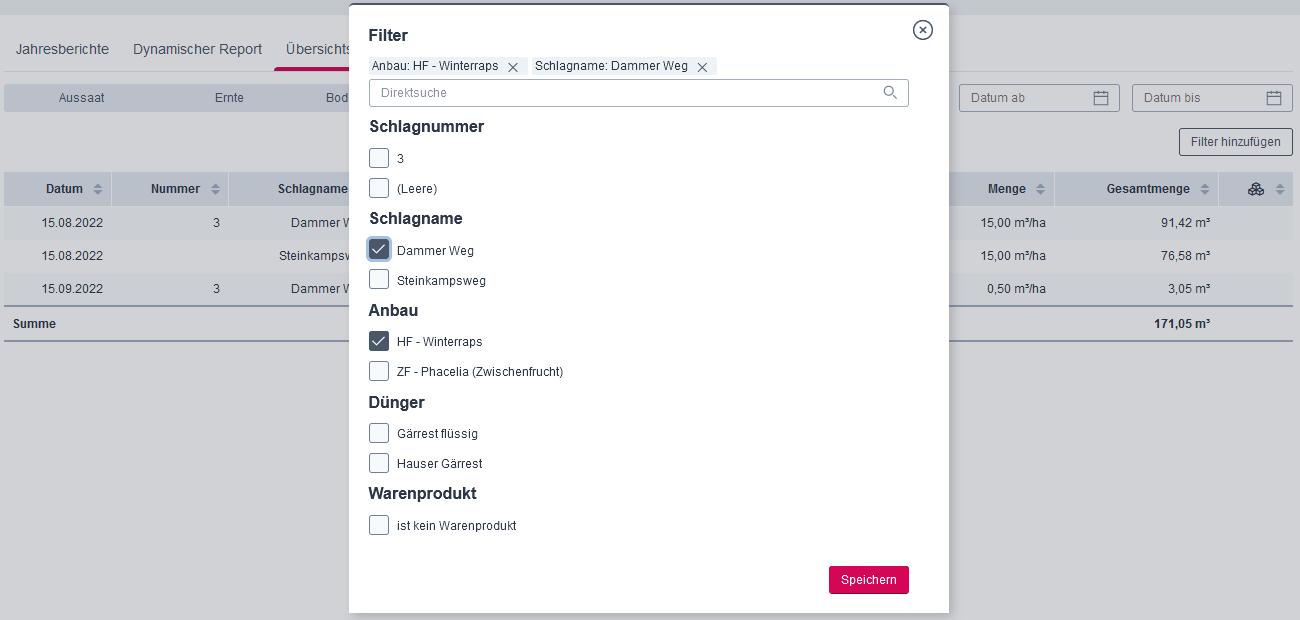Click the 'Filter hinzufügen' button

(1236, 142)
